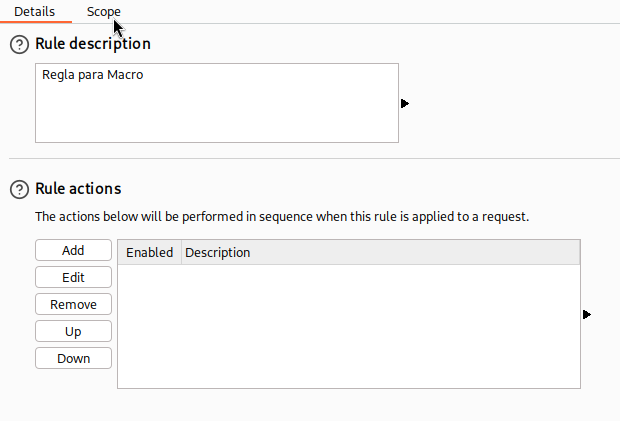Expand arrow beside rule actions table
The width and height of the screenshot is (620, 421).
[587, 315]
